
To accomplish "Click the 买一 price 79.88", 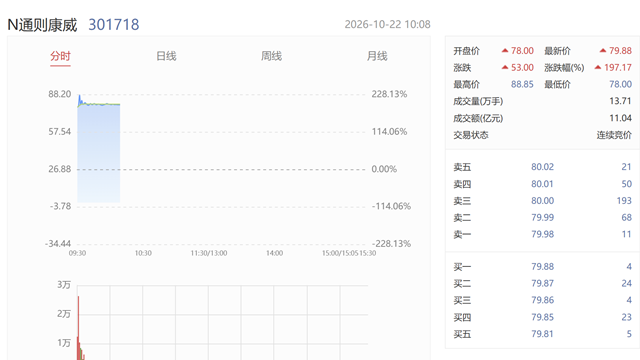I will pos(542,266).
